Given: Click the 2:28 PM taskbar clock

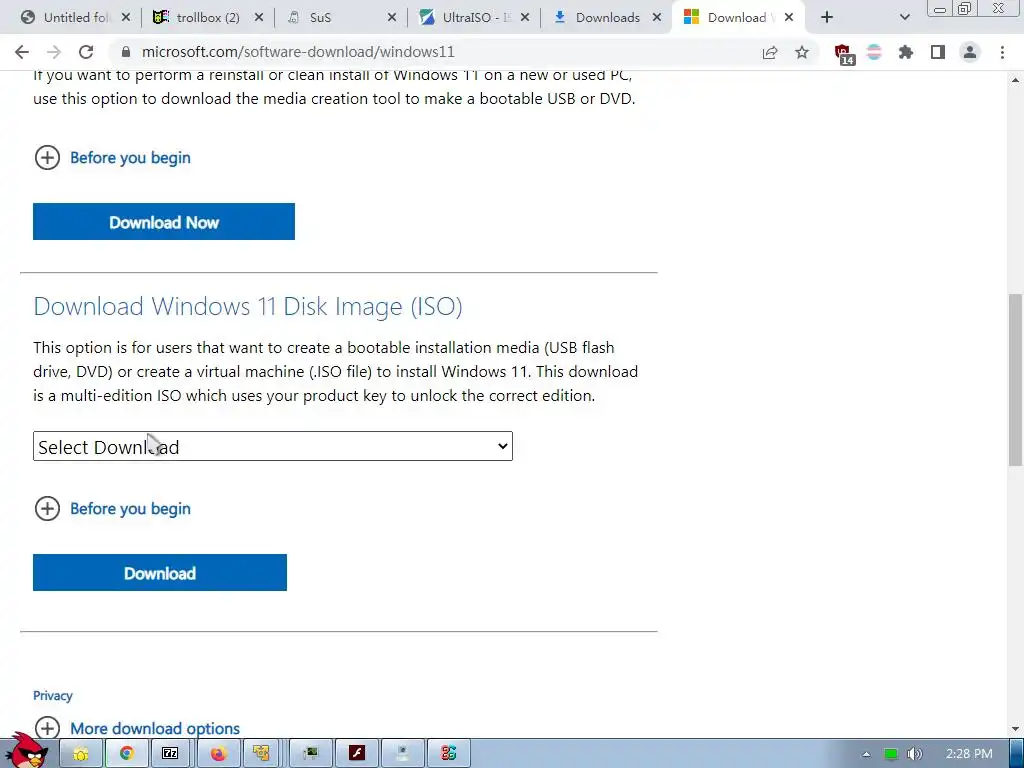Looking at the screenshot, I should pyautogui.click(x=969, y=754).
